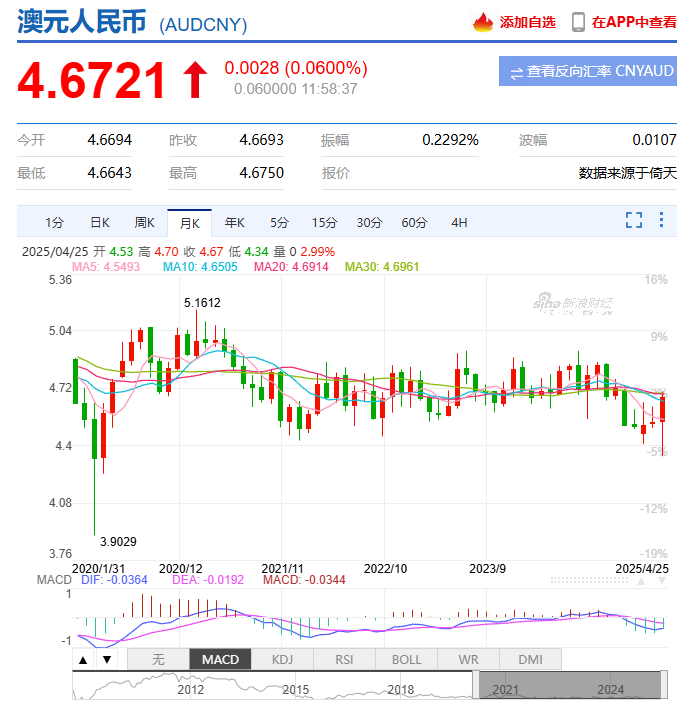Click the faded up arrow beside MACD legend
The height and width of the screenshot is (713, 682).
click(x=642, y=581)
